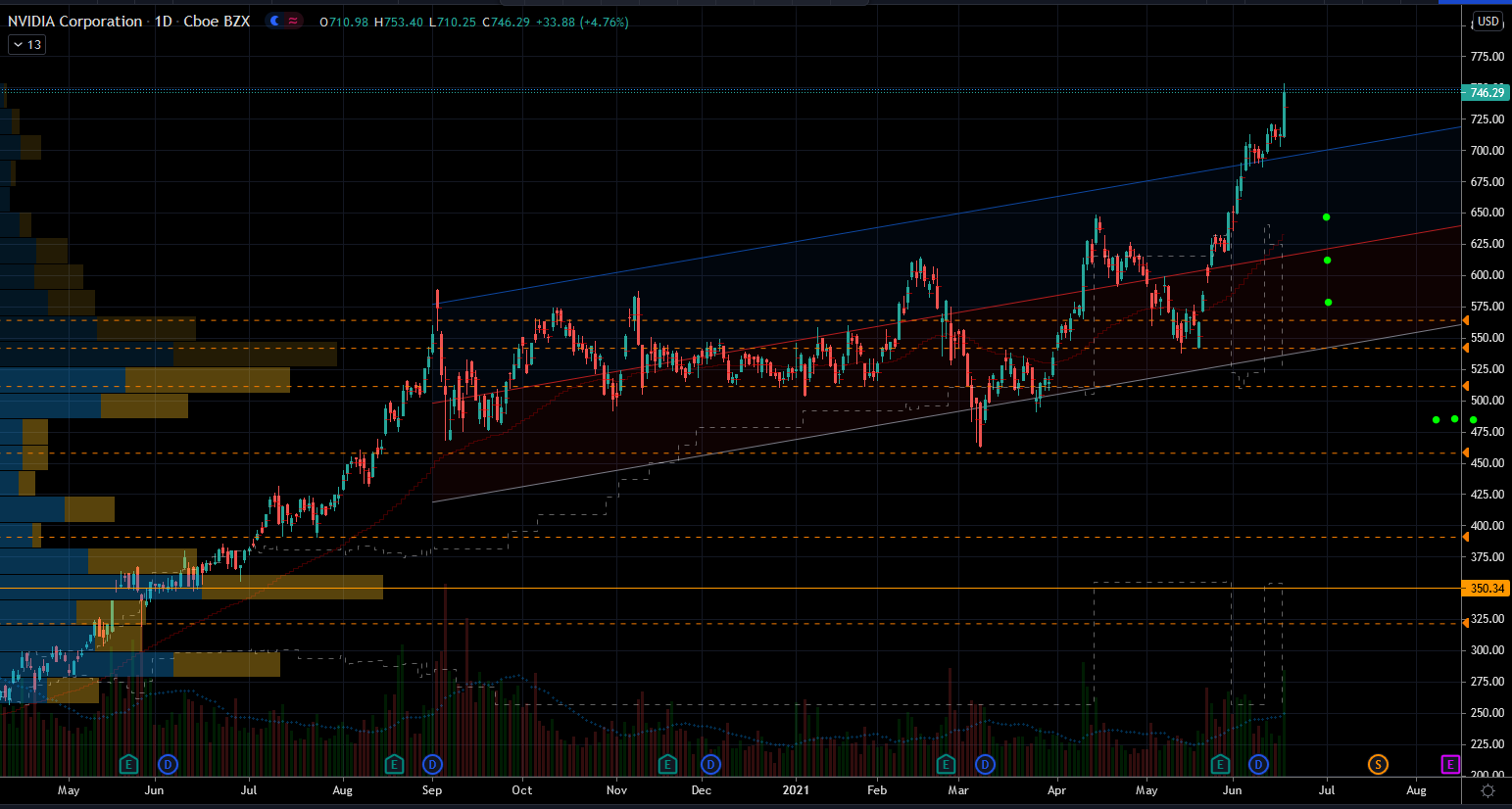Click the dividend marker just right of June 2021
The height and width of the screenshot is (809, 1512).
pyautogui.click(x=1258, y=764)
